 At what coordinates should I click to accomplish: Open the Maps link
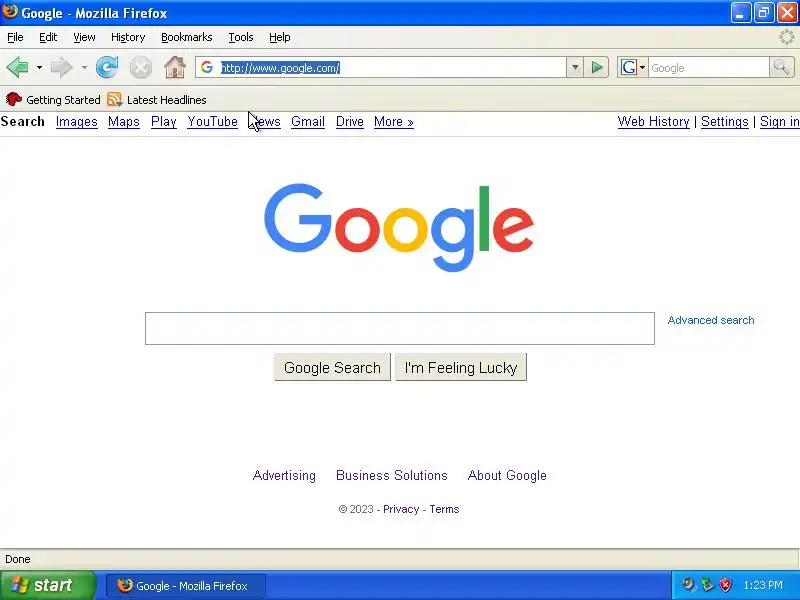pyautogui.click(x=124, y=122)
